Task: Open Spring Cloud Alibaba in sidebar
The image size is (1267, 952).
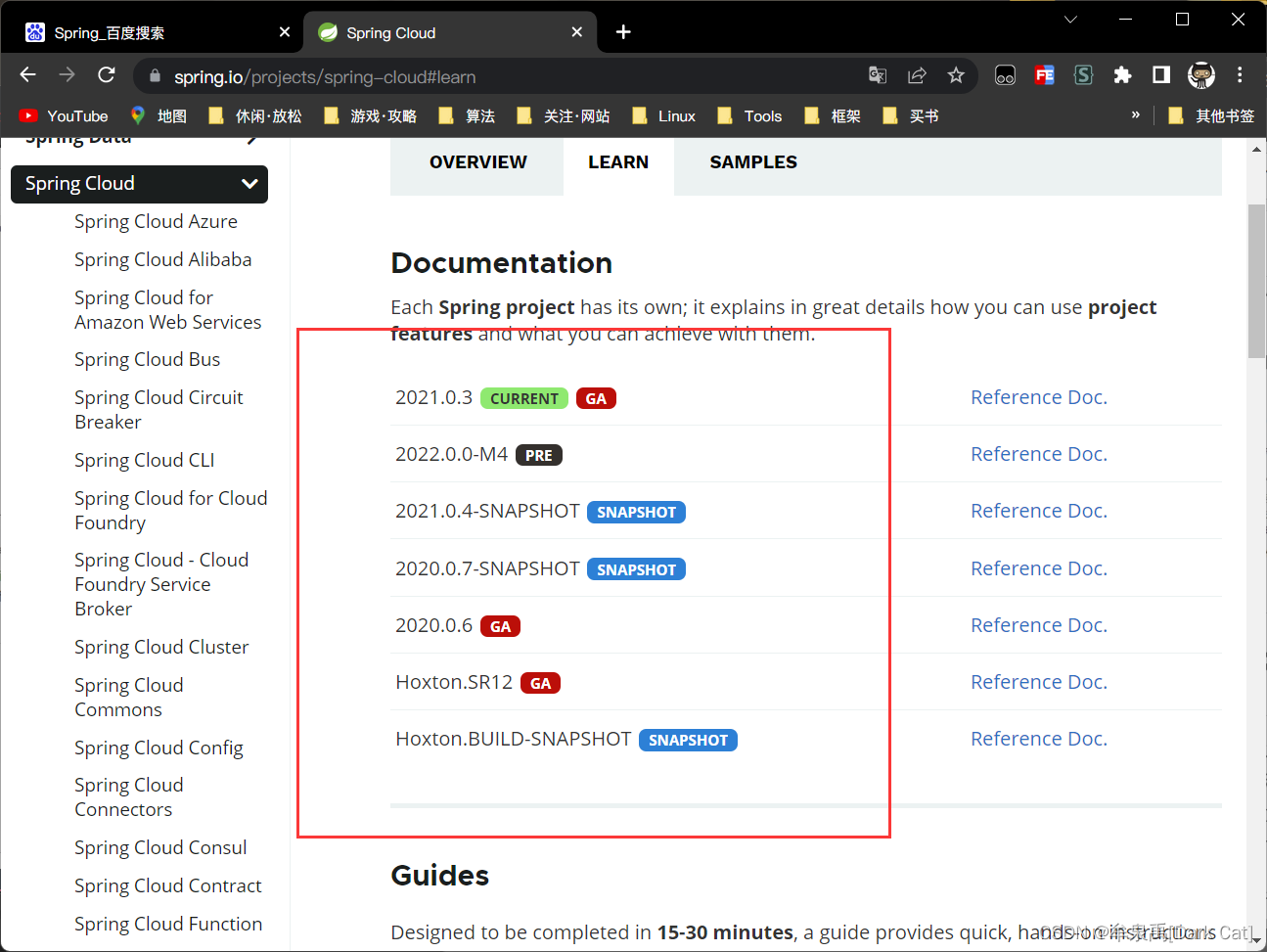Action: [163, 260]
